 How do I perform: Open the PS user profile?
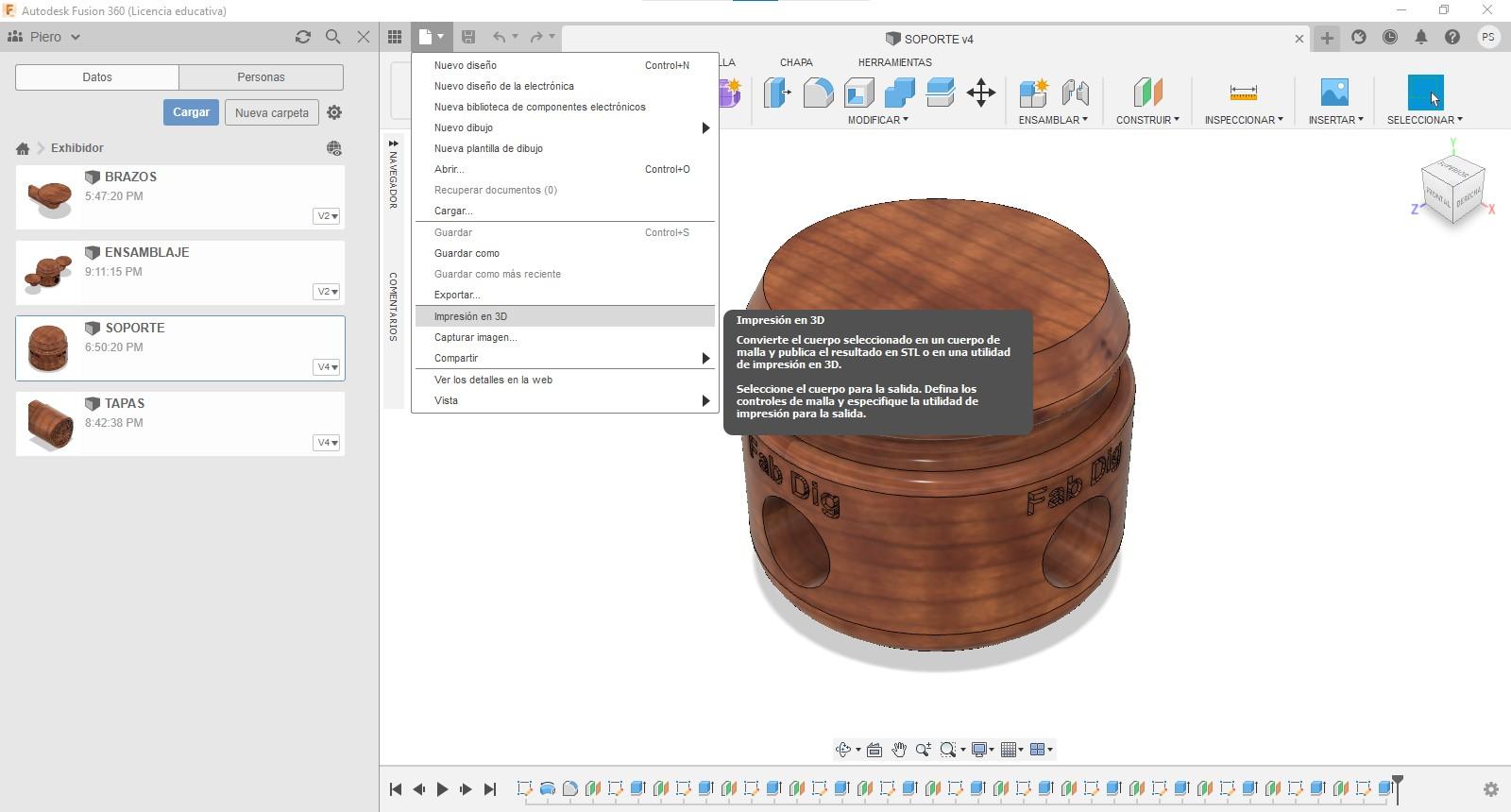[x=1488, y=37]
